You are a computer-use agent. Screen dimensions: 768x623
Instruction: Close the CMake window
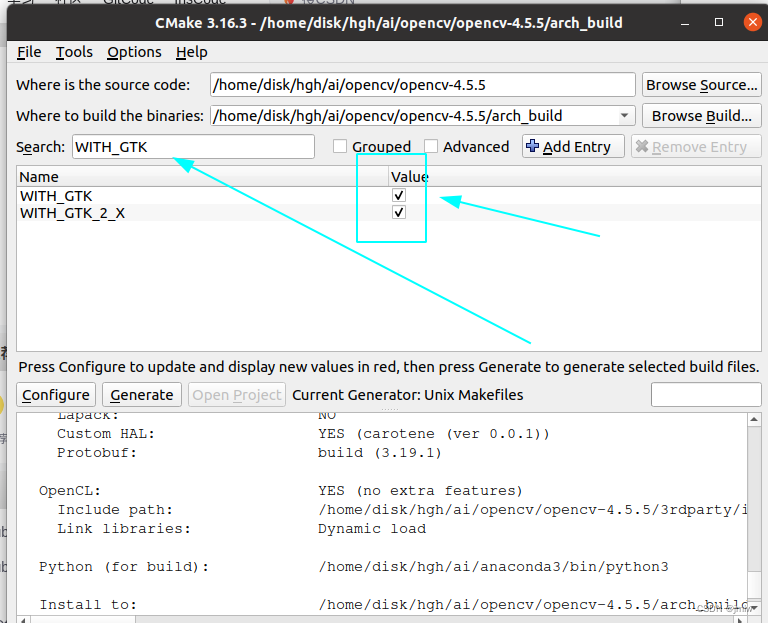(752, 23)
